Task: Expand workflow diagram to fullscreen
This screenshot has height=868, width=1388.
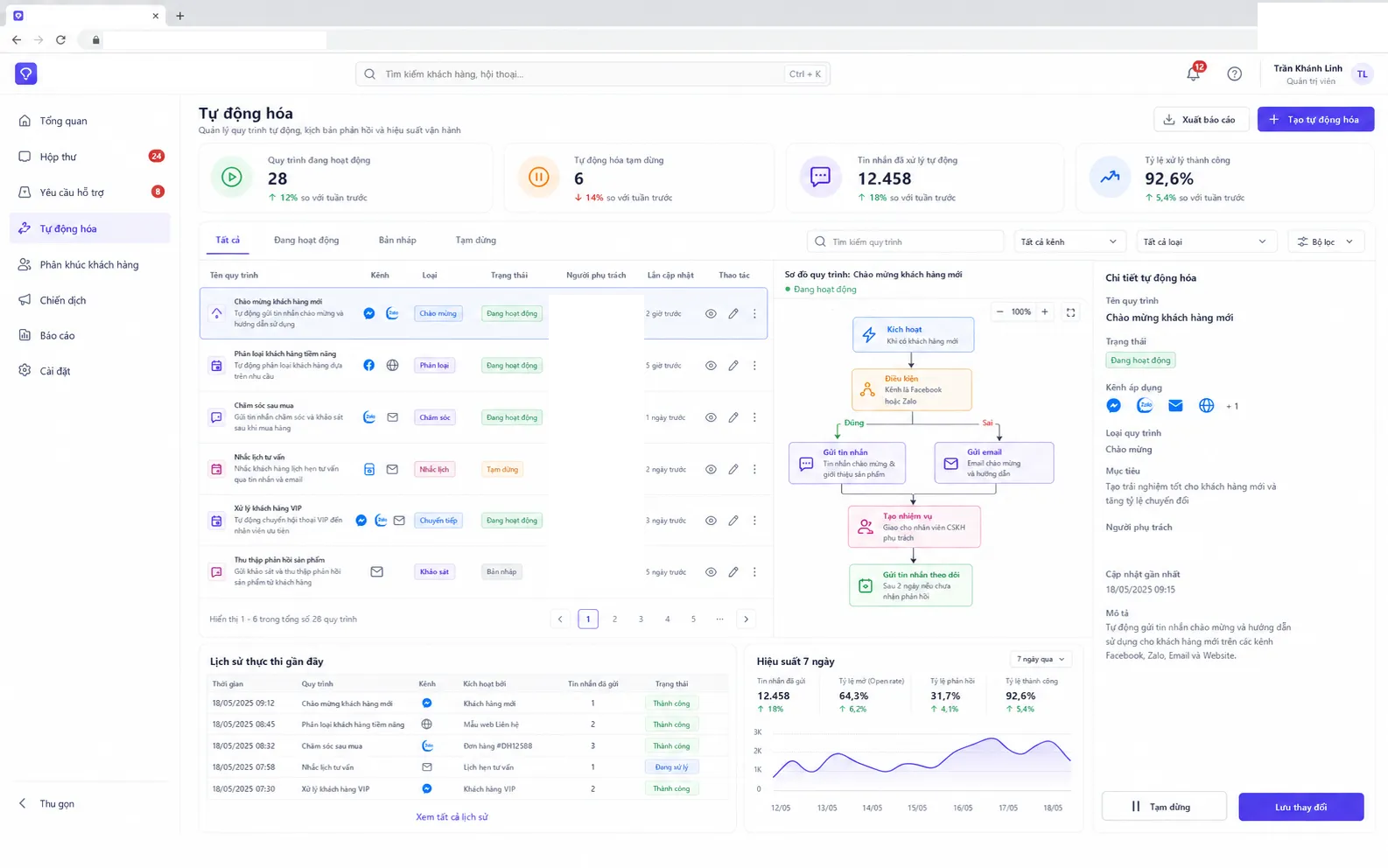Action: tap(1070, 311)
